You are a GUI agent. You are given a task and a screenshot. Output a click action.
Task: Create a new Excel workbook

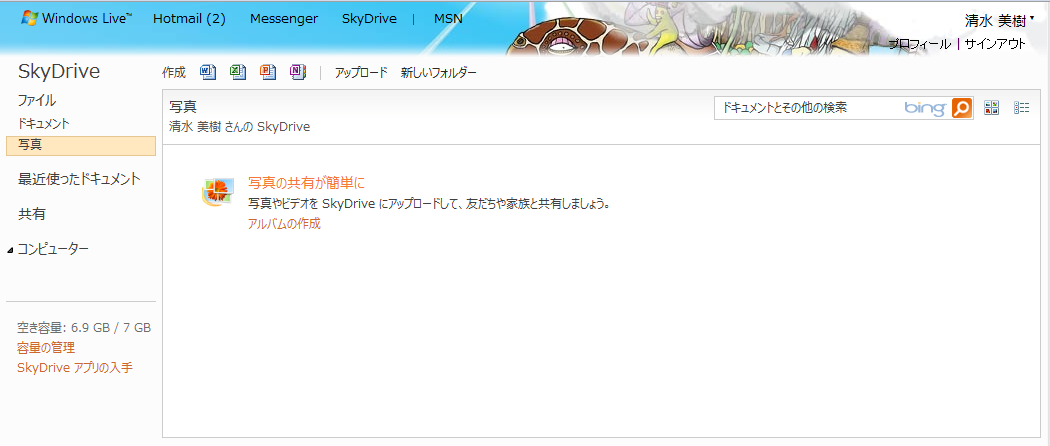238,72
